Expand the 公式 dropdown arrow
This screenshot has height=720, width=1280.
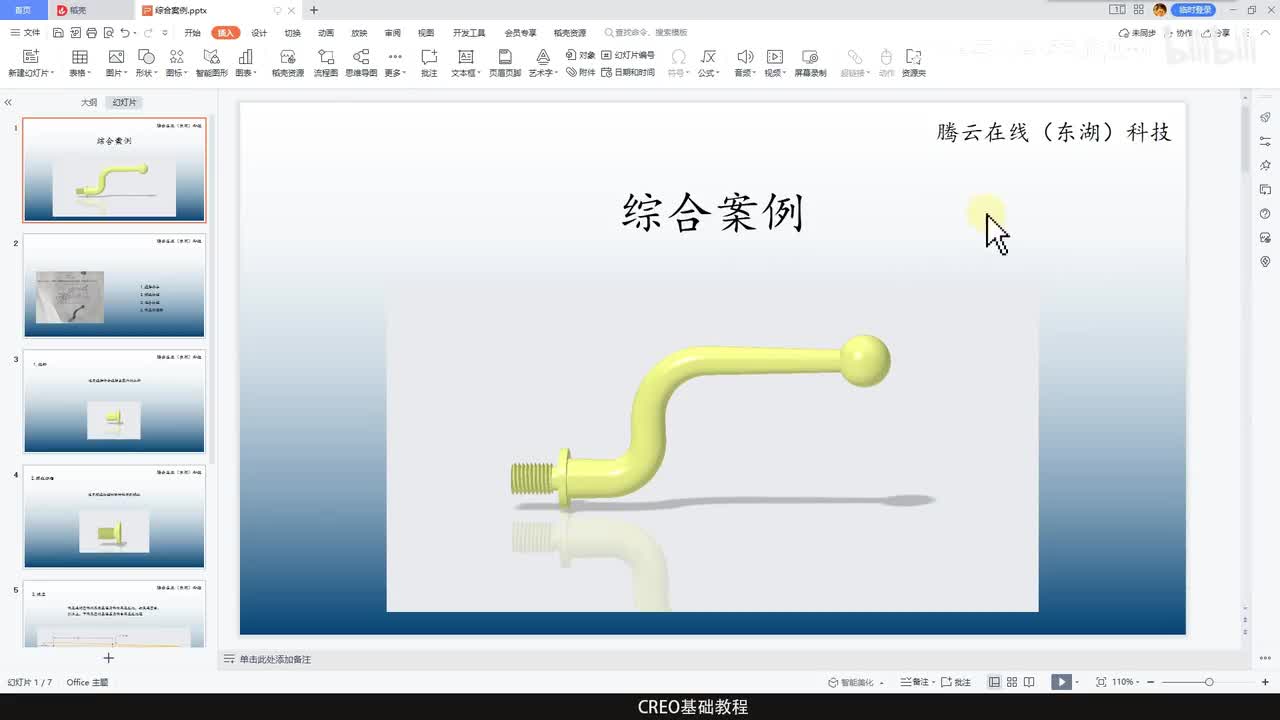click(717, 73)
